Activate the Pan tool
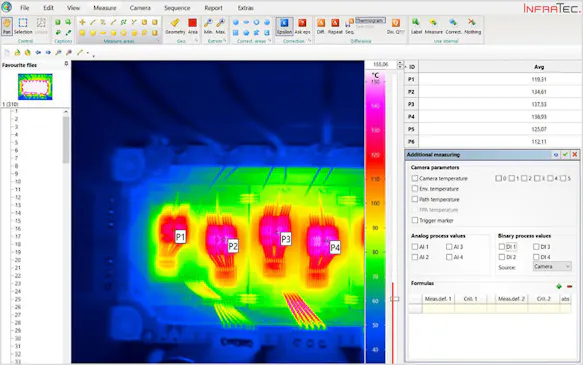This screenshot has height=365, width=583. (7, 26)
